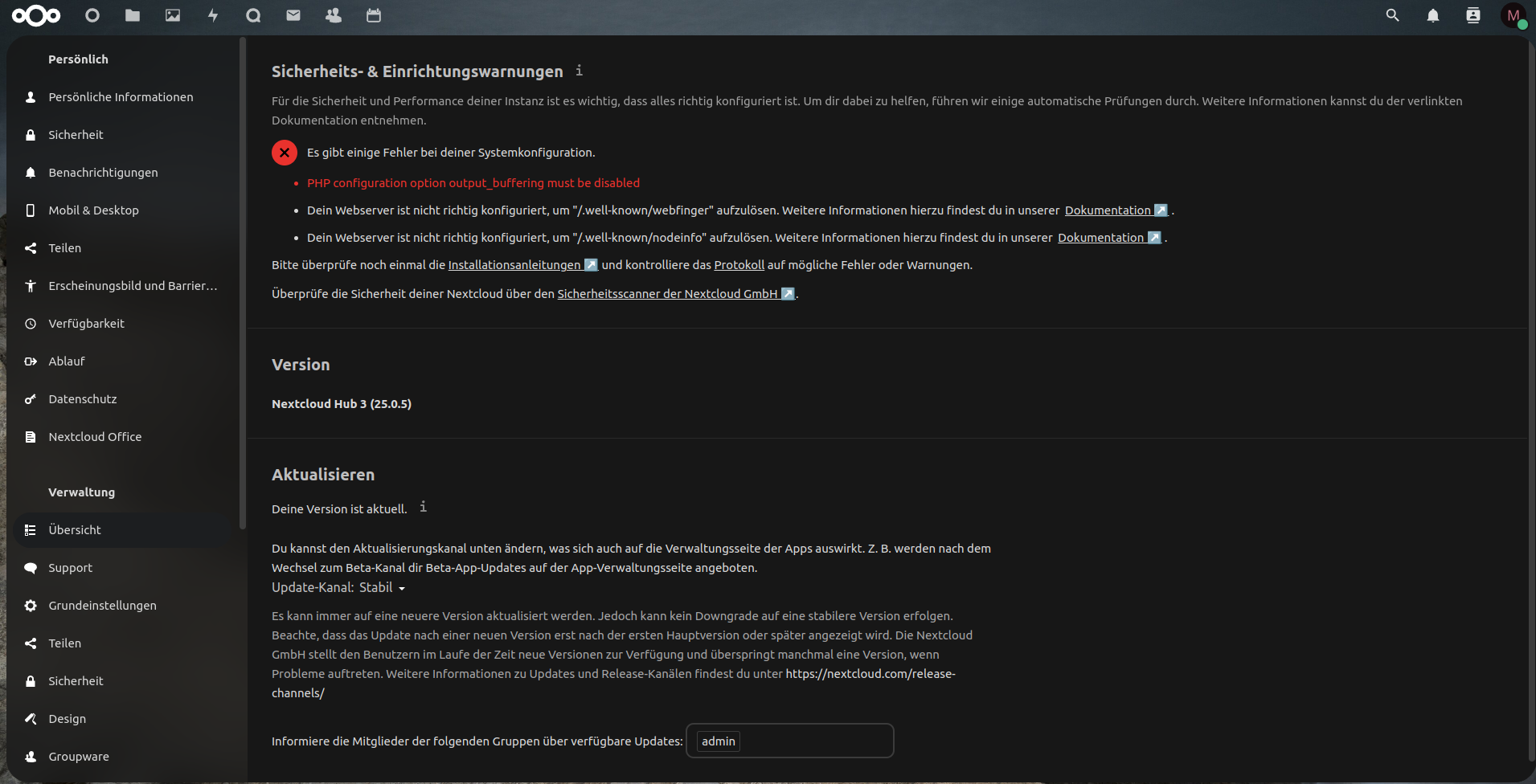The image size is (1536, 784).
Task: Open personal Sicherheit settings
Action: click(122, 135)
